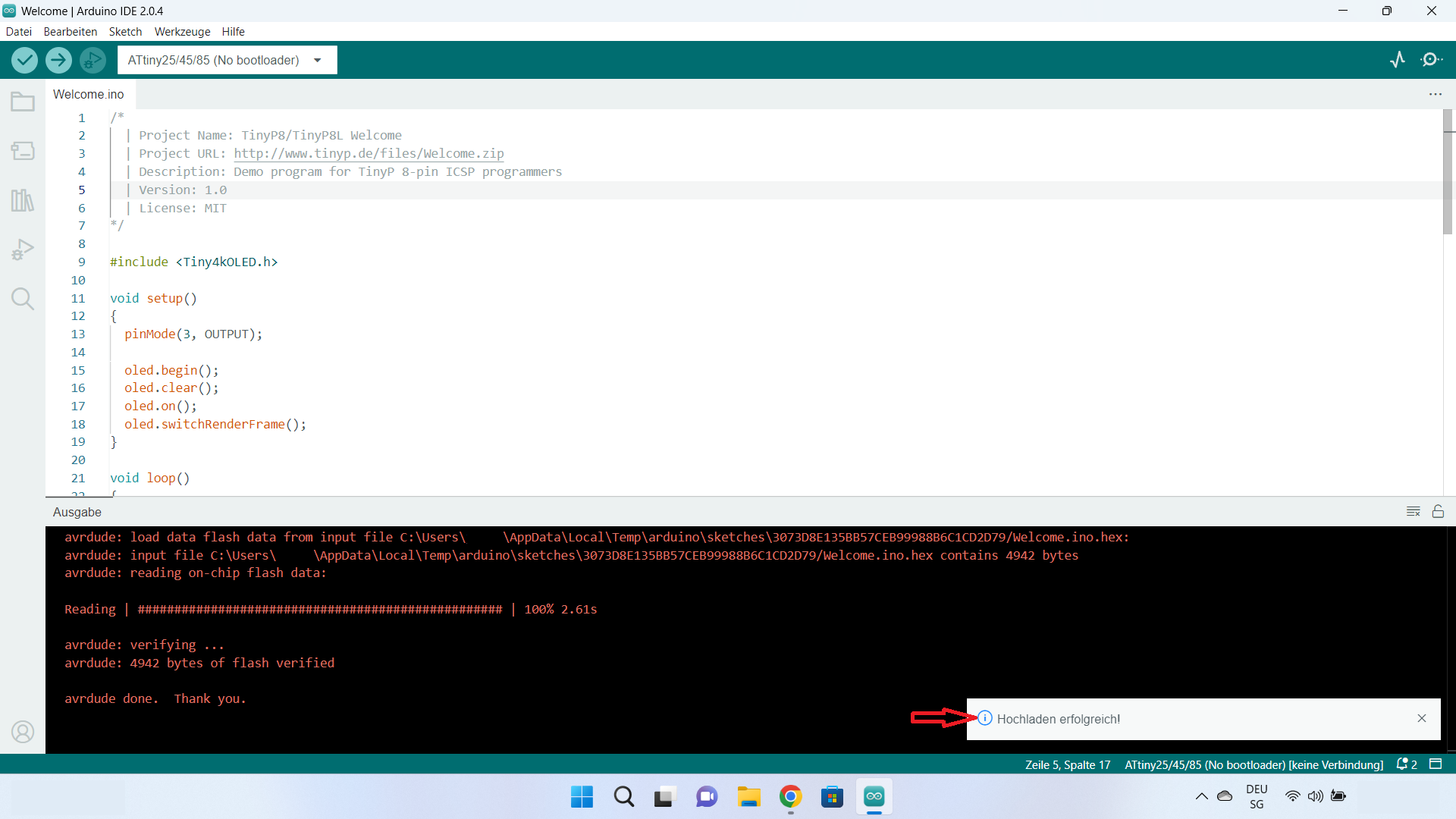1456x819 pixels.
Task: Click the Upload arrow button
Action: click(x=58, y=60)
